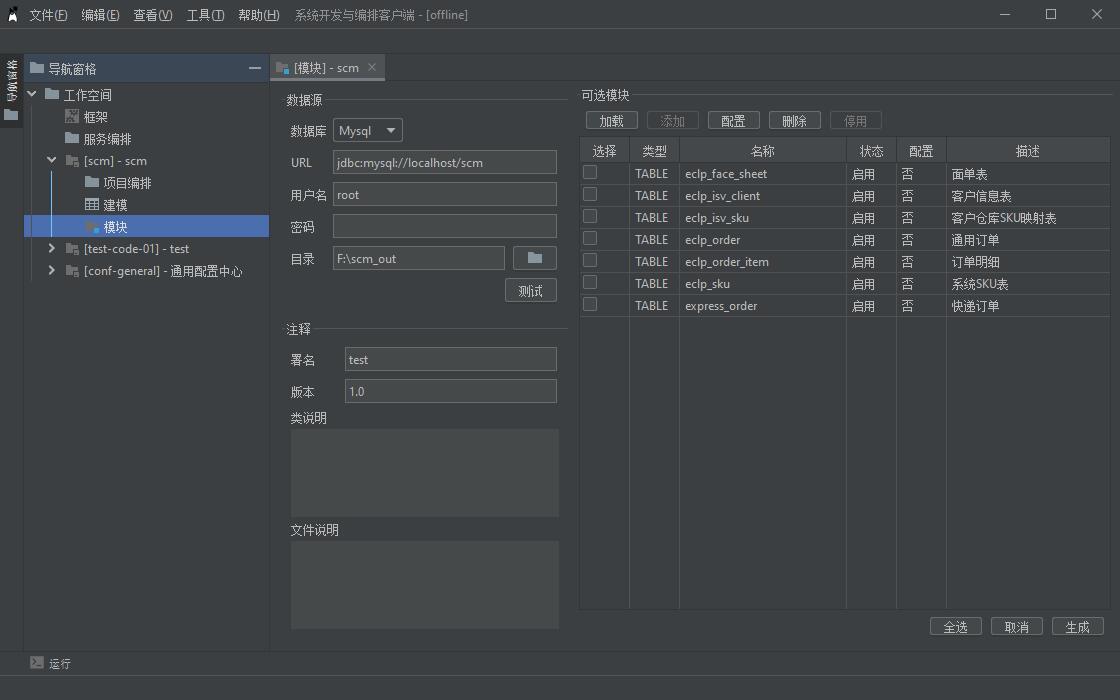Open the 文件(F) menu
The height and width of the screenshot is (700, 1120).
(x=48, y=15)
